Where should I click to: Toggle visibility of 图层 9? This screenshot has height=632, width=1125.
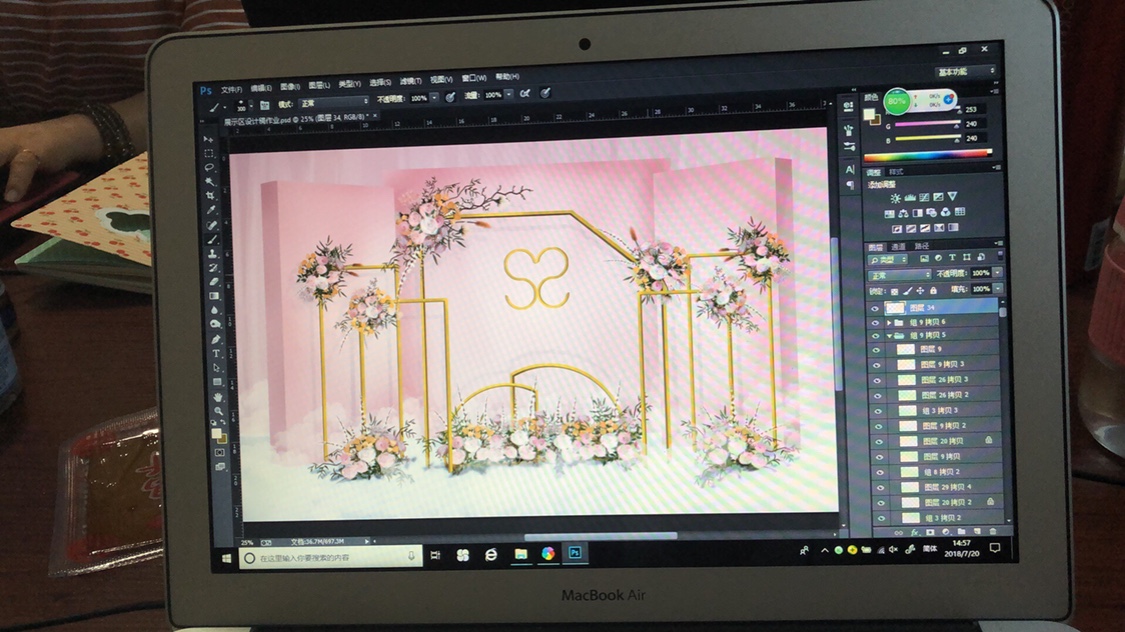[875, 350]
